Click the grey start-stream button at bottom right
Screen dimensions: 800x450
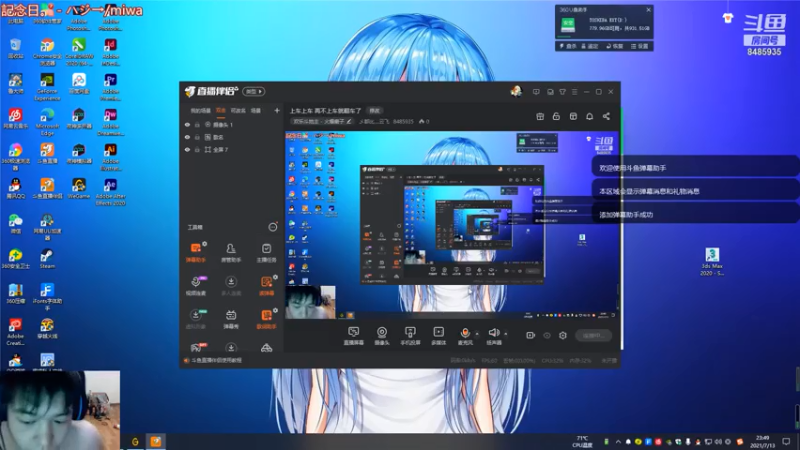593,335
